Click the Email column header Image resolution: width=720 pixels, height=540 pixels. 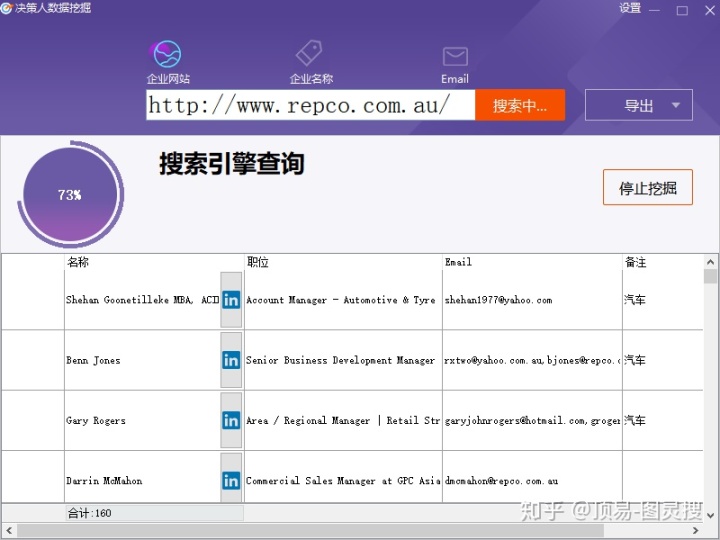point(532,262)
